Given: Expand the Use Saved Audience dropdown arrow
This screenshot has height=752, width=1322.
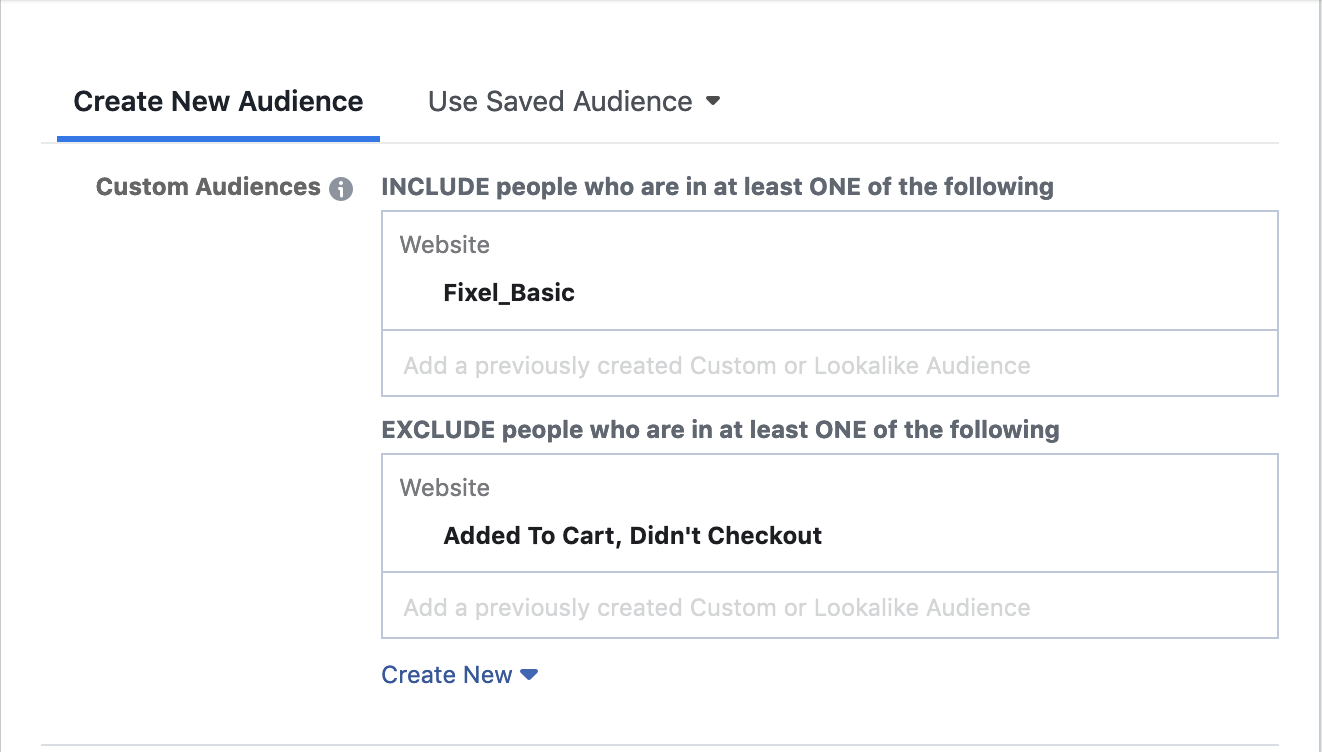Looking at the screenshot, I should pos(713,101).
